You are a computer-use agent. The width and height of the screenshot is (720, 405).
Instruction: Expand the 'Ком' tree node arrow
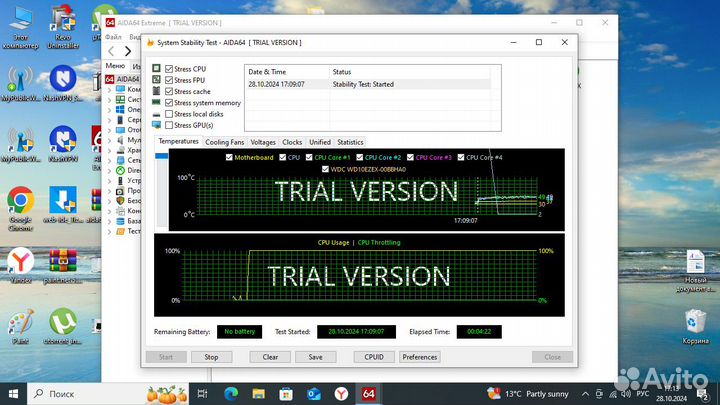pyautogui.click(x=109, y=90)
